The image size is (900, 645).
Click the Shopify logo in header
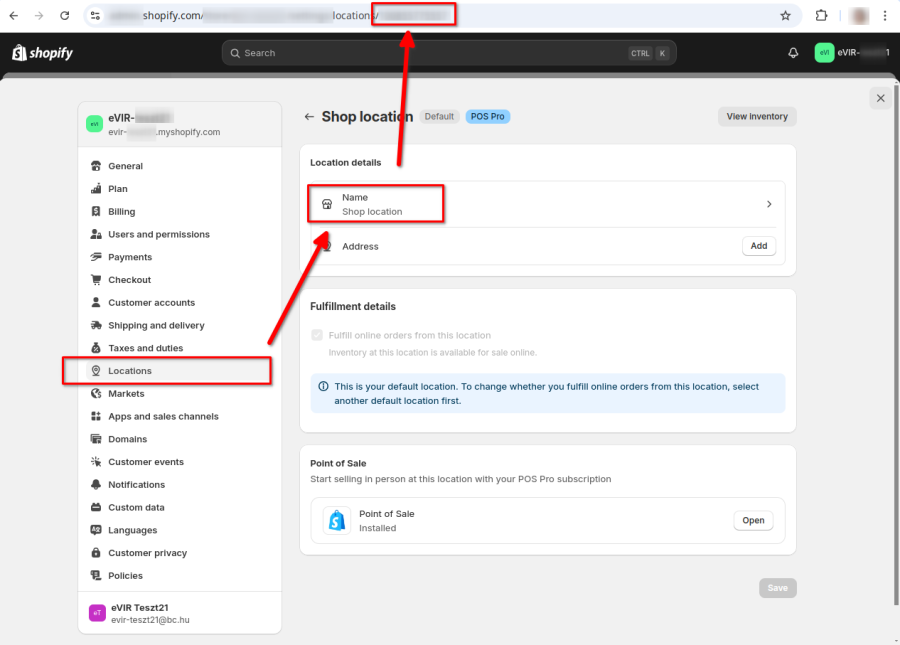(42, 53)
